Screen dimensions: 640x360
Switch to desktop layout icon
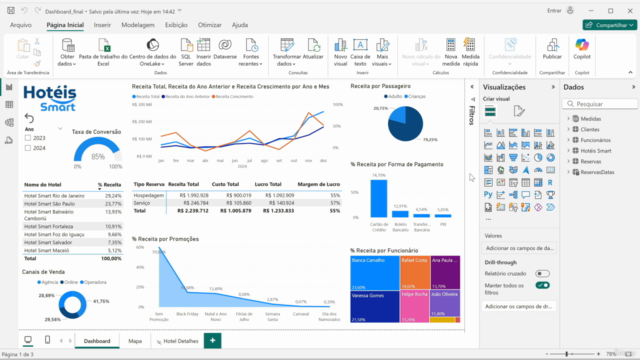(x=28, y=340)
